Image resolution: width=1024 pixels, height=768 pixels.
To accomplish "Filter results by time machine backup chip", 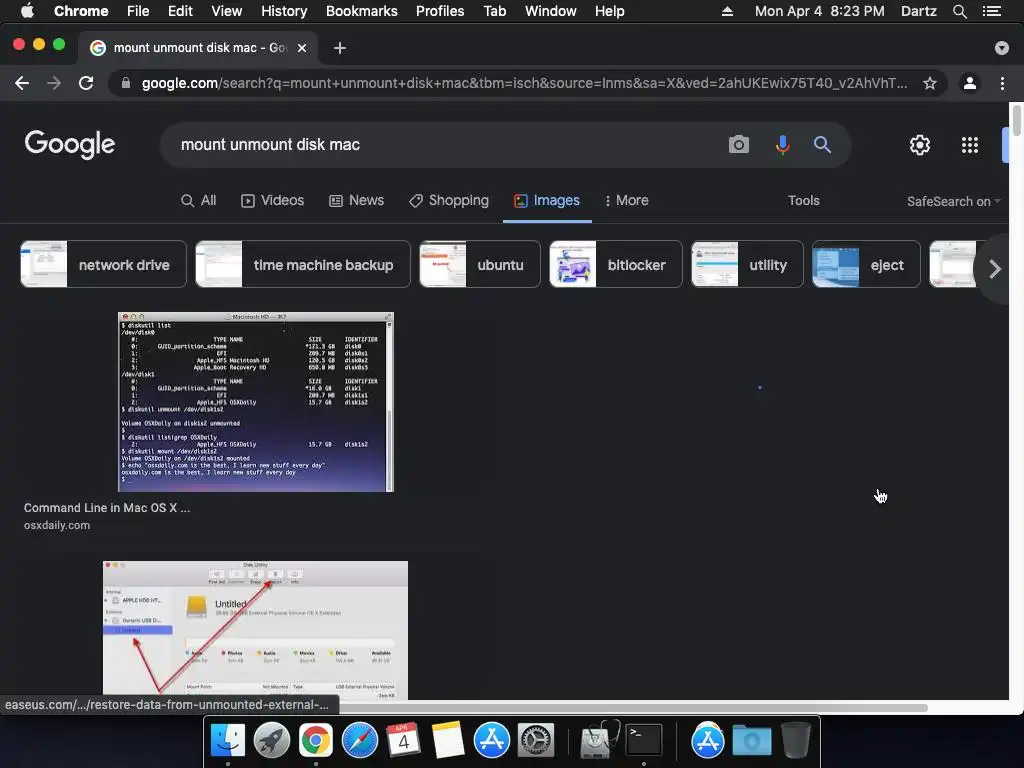I will 303,264.
